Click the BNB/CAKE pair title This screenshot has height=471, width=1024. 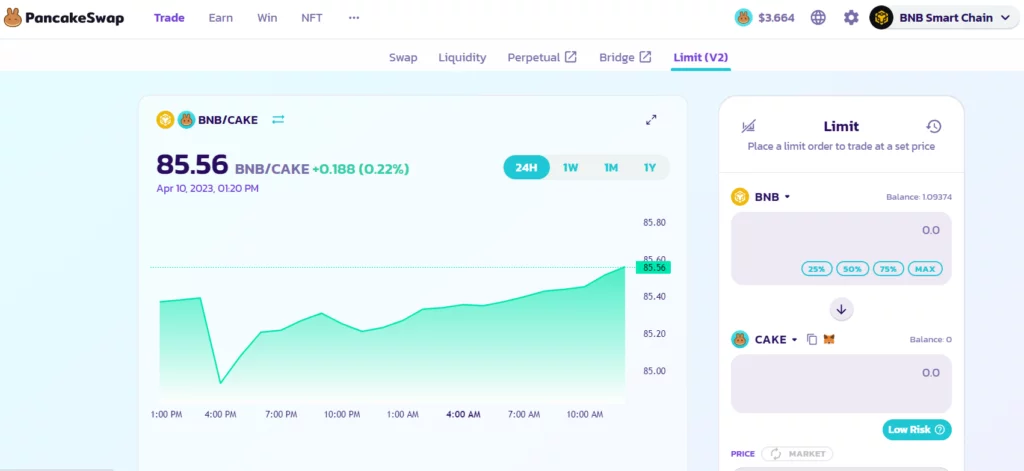click(x=228, y=120)
